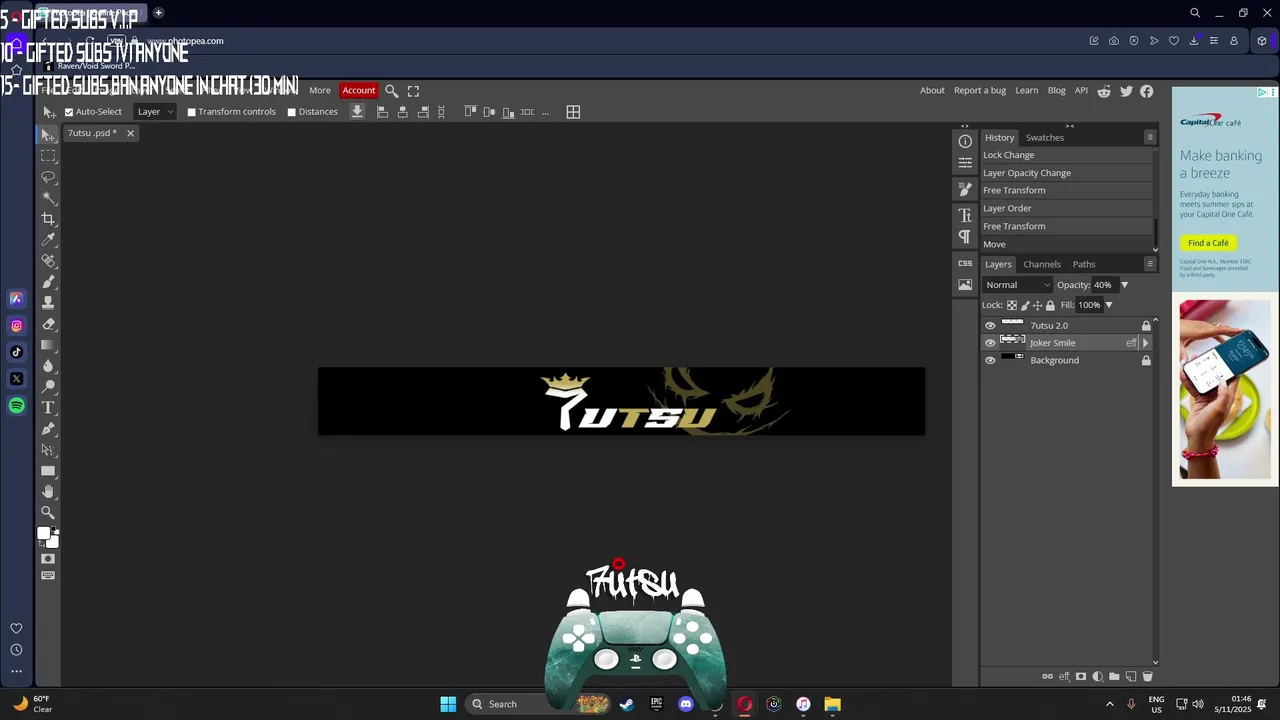Open the Normal blend mode dropdown
Screen dimensions: 1280x720
click(1017, 285)
